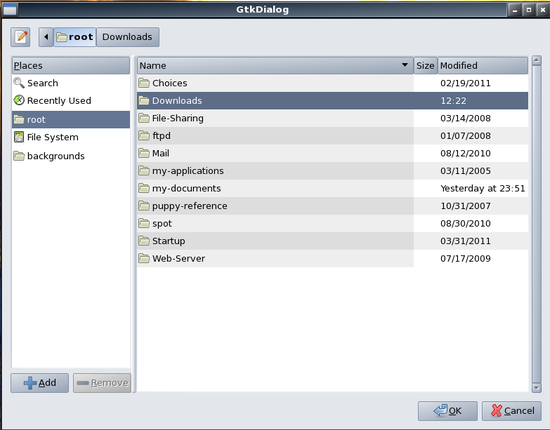Click the Recently Used clock icon
The height and width of the screenshot is (430, 550).
click(19, 101)
